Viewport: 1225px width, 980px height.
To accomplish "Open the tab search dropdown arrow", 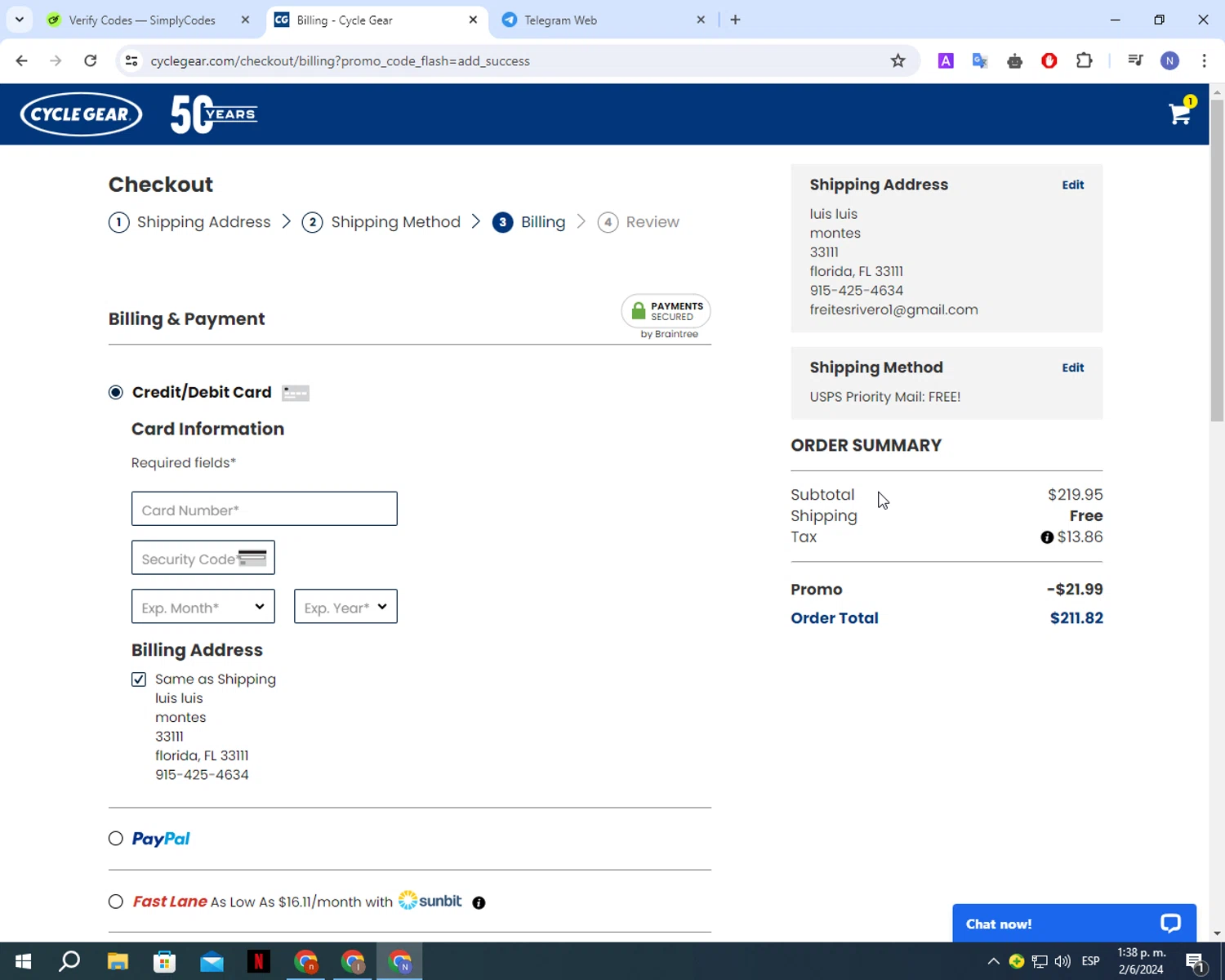I will [x=20, y=20].
